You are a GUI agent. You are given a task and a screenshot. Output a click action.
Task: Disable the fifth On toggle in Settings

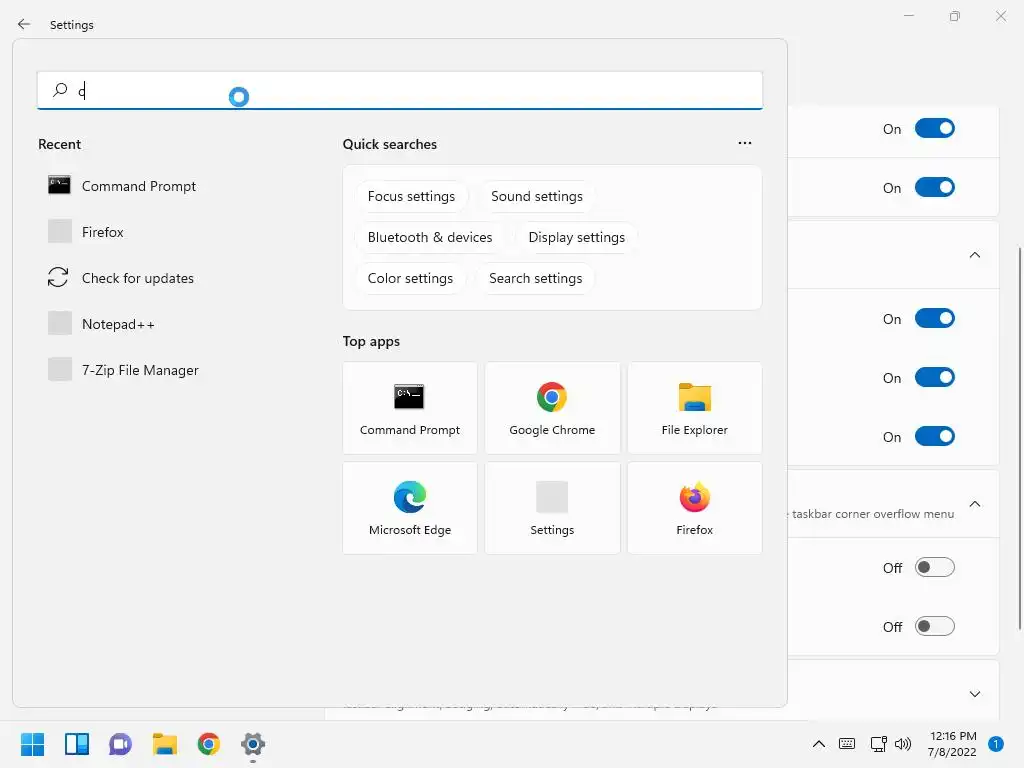point(935,436)
